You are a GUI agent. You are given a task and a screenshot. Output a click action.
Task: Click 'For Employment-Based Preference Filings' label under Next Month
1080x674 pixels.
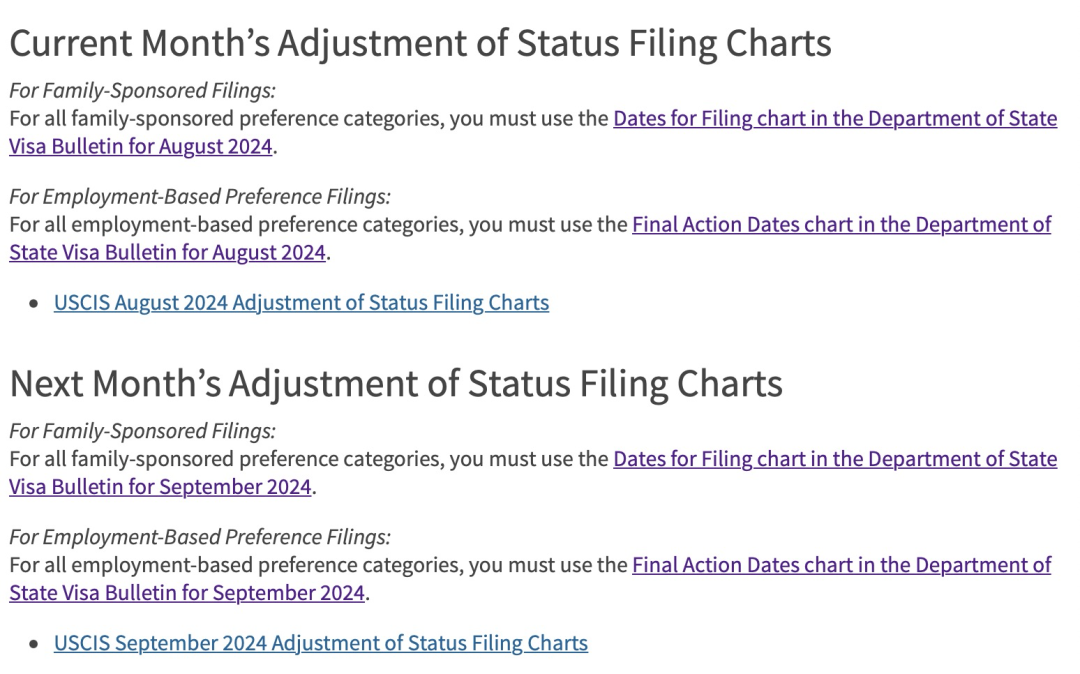coord(200,538)
